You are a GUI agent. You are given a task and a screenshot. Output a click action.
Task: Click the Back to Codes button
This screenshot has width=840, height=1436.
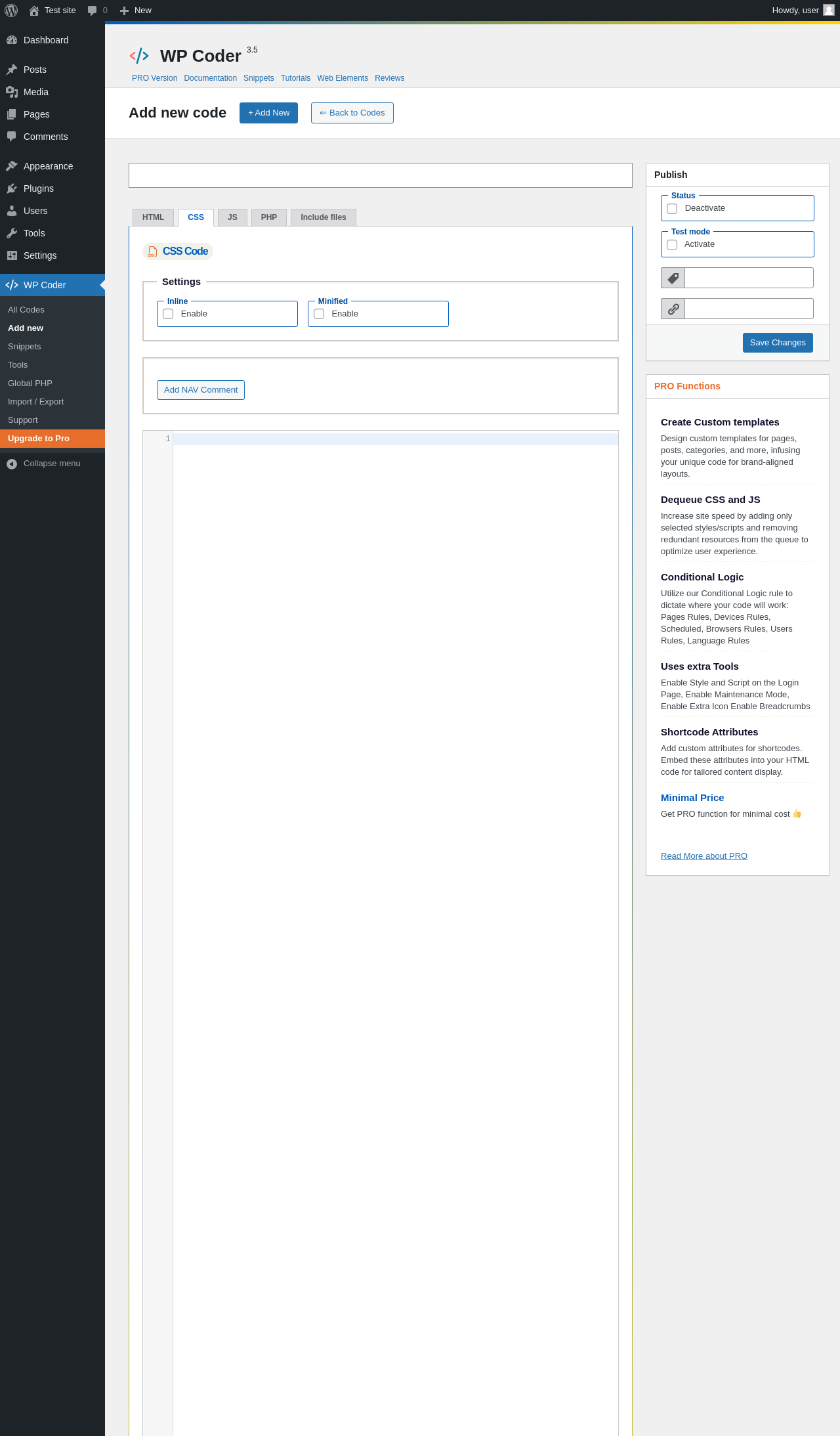click(352, 113)
